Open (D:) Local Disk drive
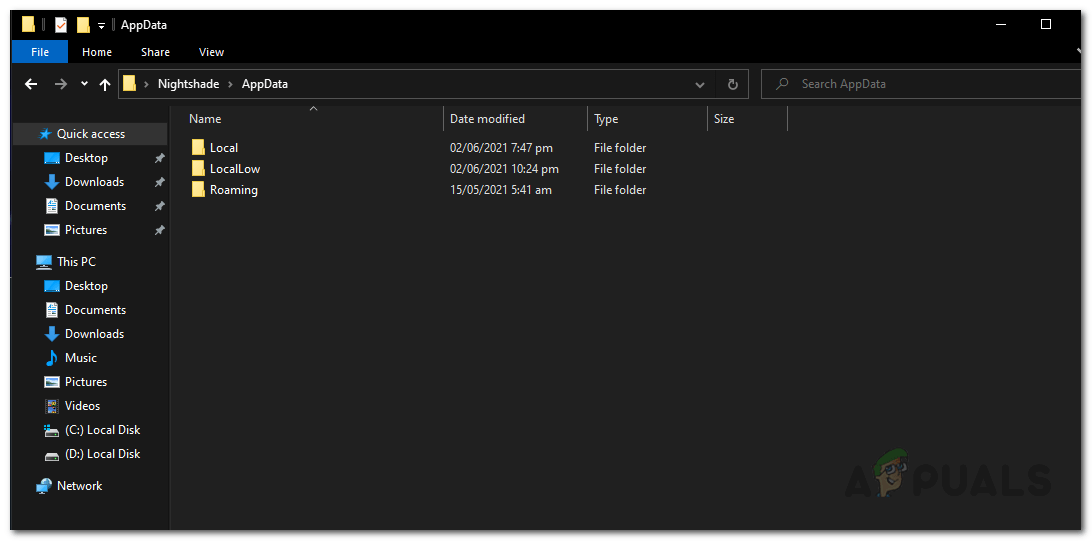The height and width of the screenshot is (541, 1092). 102,454
